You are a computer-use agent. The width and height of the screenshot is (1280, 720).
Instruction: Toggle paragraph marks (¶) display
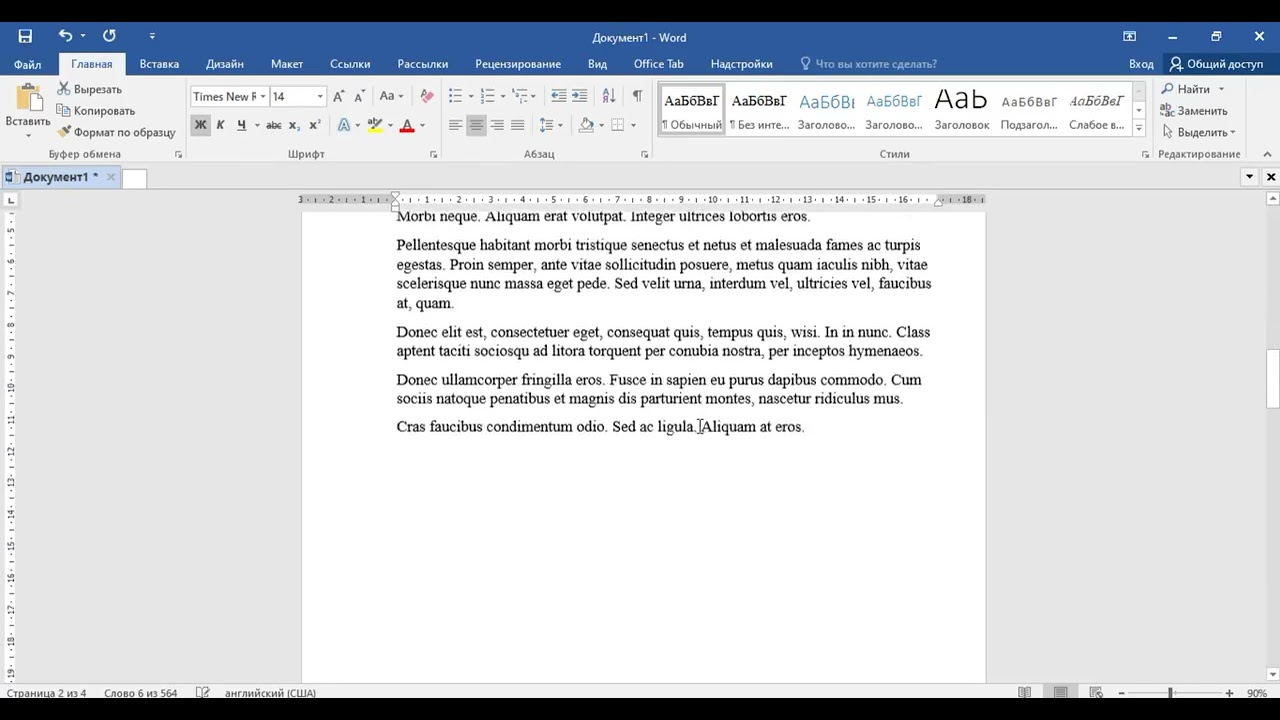click(x=637, y=96)
